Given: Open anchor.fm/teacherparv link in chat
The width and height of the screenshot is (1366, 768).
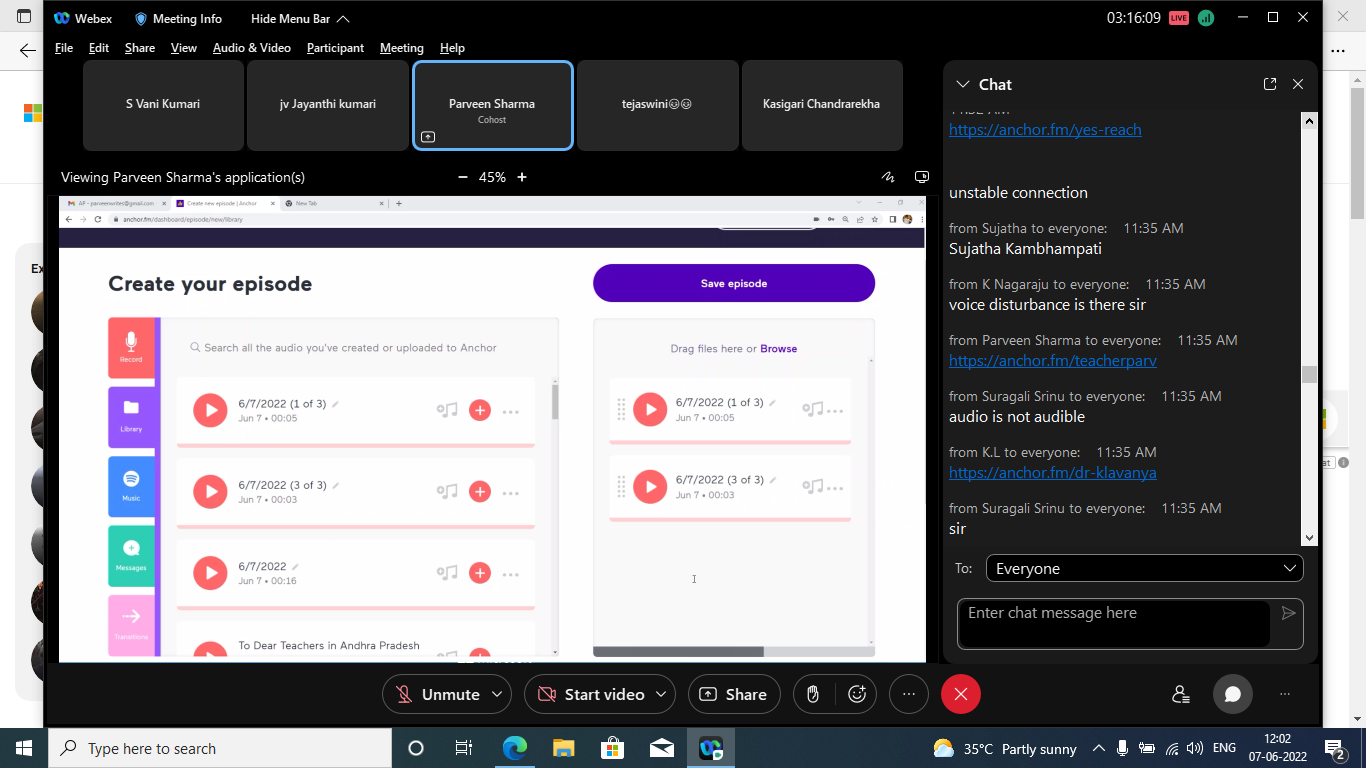Looking at the screenshot, I should (1053, 360).
